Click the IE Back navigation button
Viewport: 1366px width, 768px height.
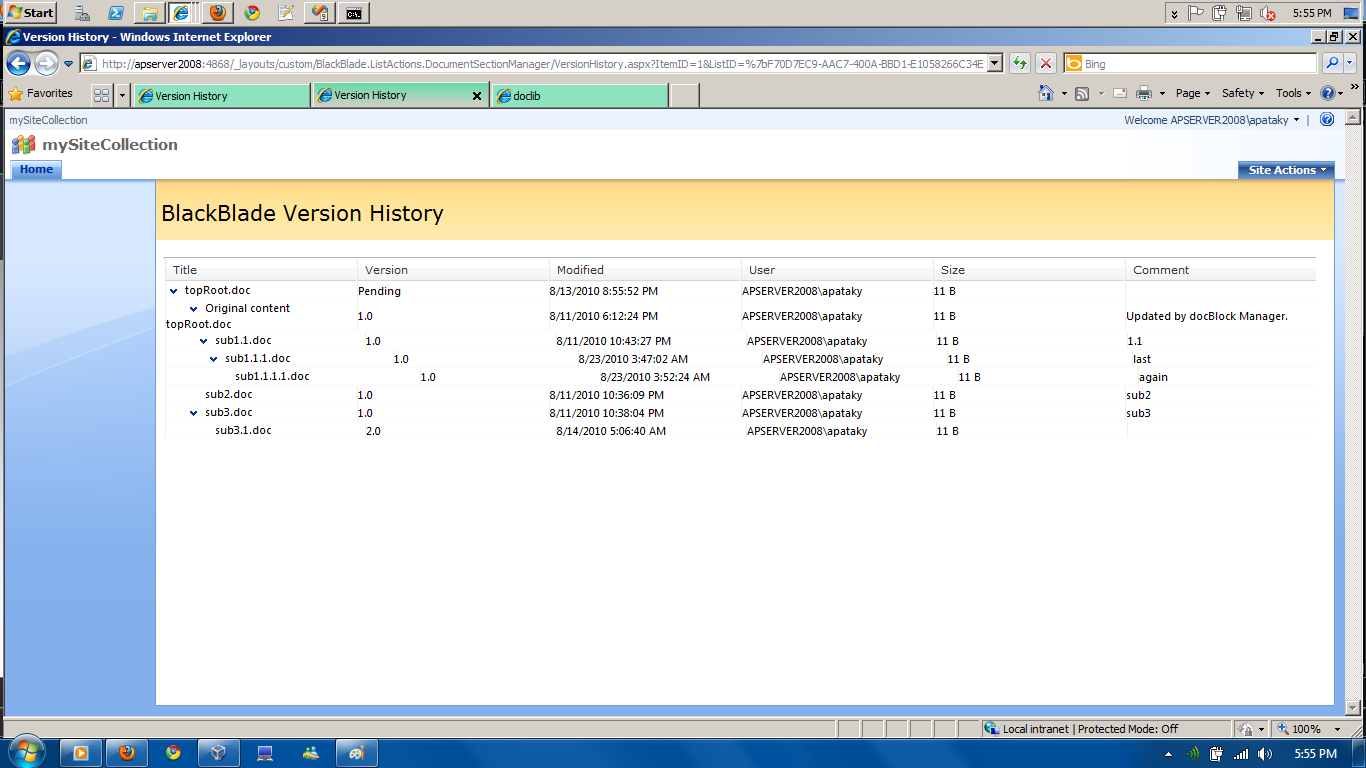(19, 64)
